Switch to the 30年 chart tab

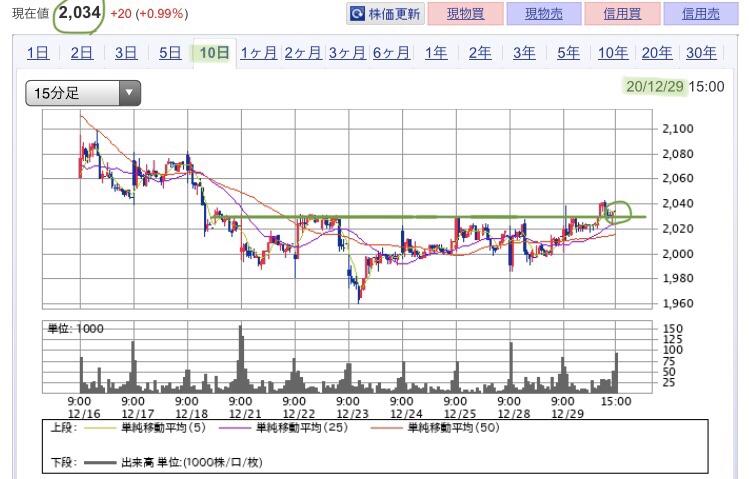tap(701, 53)
